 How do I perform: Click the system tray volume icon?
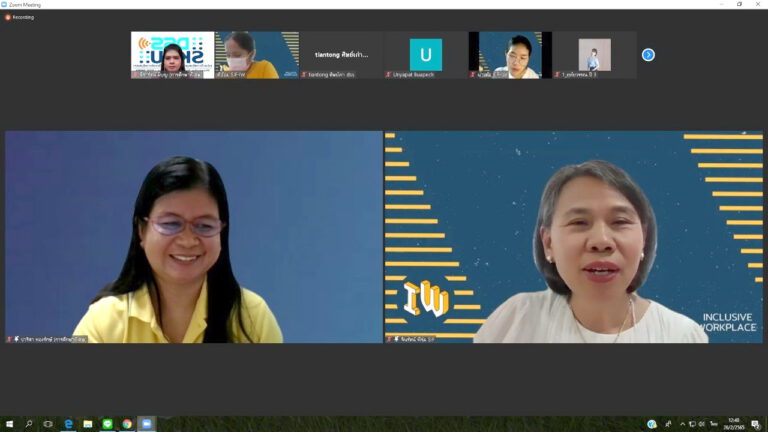coord(702,424)
